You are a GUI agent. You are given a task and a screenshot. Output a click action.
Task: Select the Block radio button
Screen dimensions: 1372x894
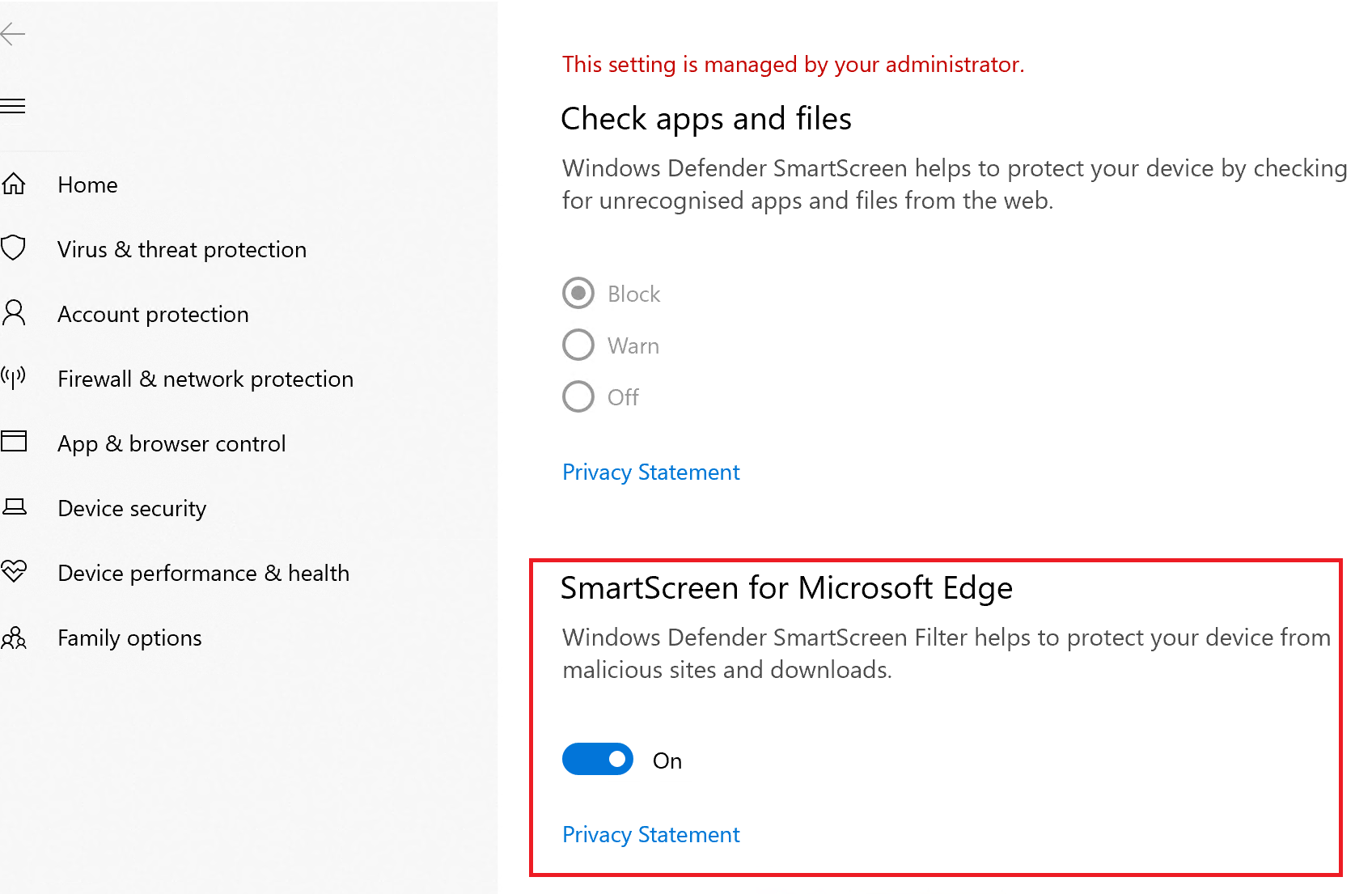click(x=578, y=293)
